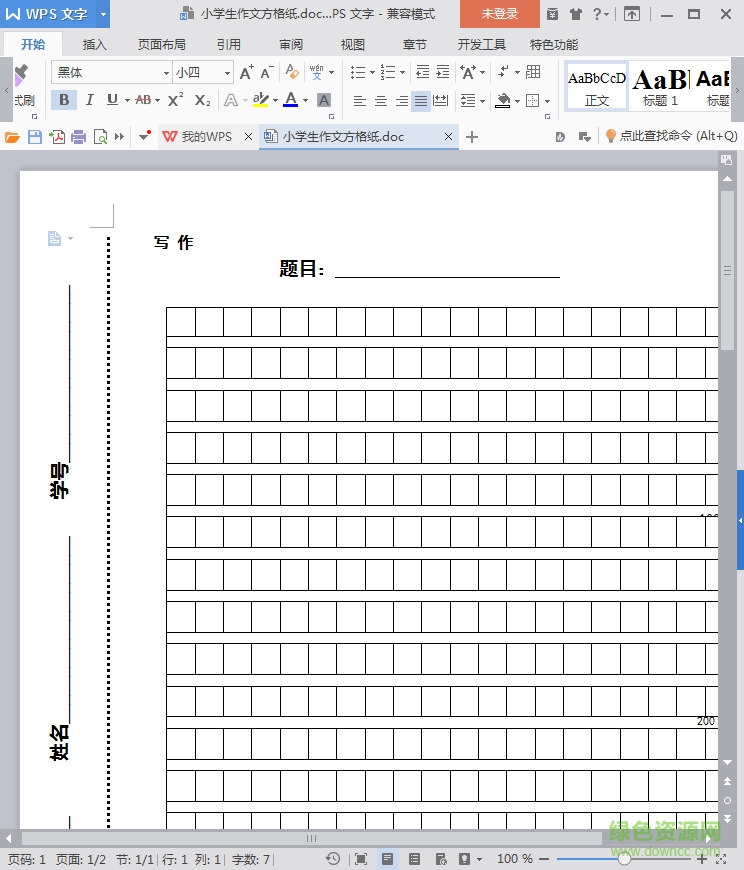Click new document tab plus button
744x870 pixels.
coord(472,137)
